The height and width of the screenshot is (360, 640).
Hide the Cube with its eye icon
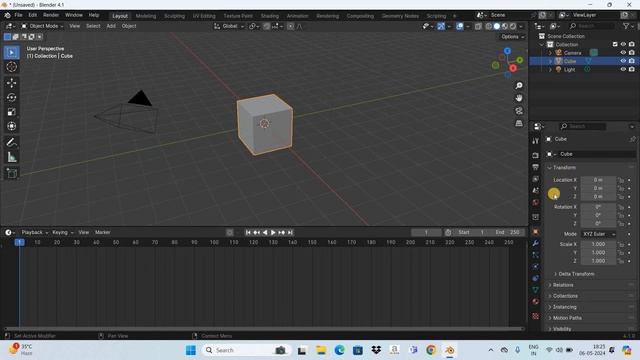pyautogui.click(x=623, y=61)
